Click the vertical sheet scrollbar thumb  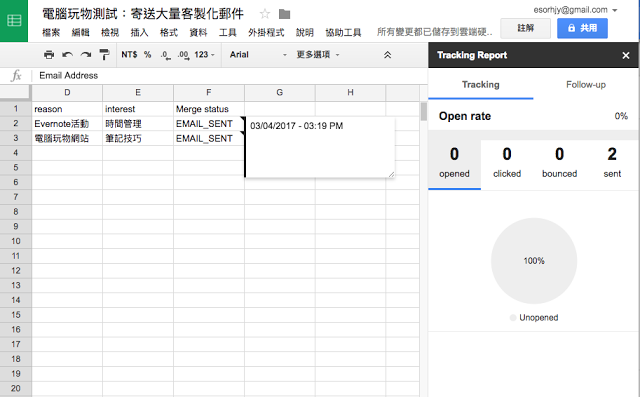coord(424,112)
